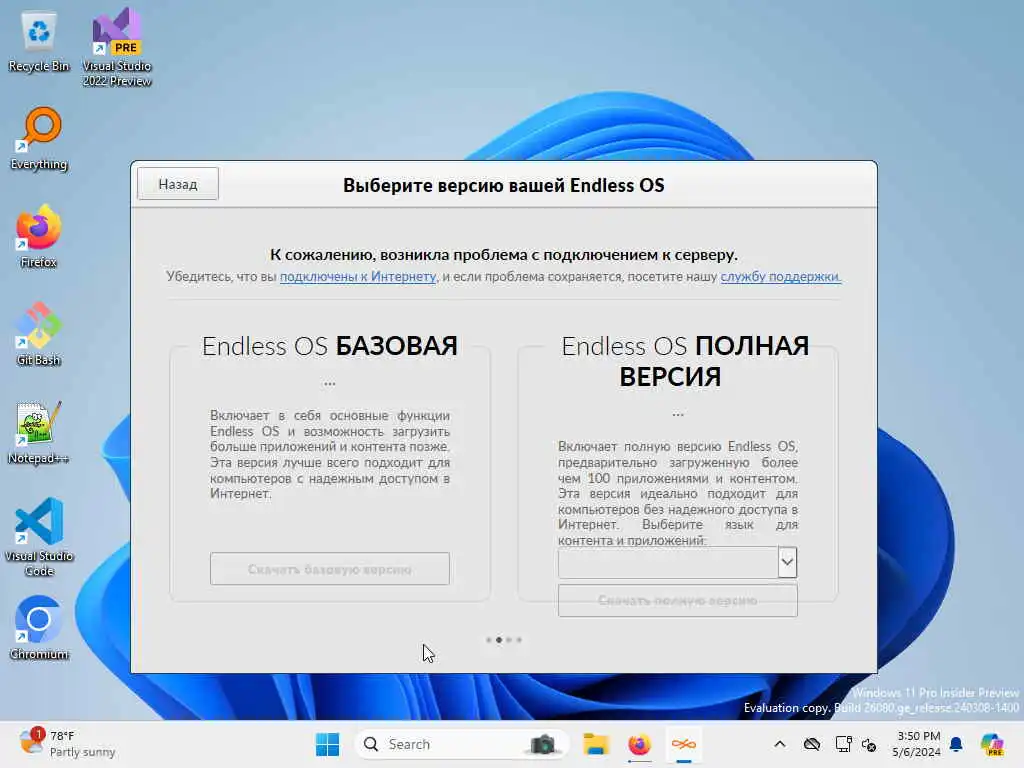Screen dimensions: 1024x768
Task: Open Firefox from the taskbar
Action: tap(639, 744)
